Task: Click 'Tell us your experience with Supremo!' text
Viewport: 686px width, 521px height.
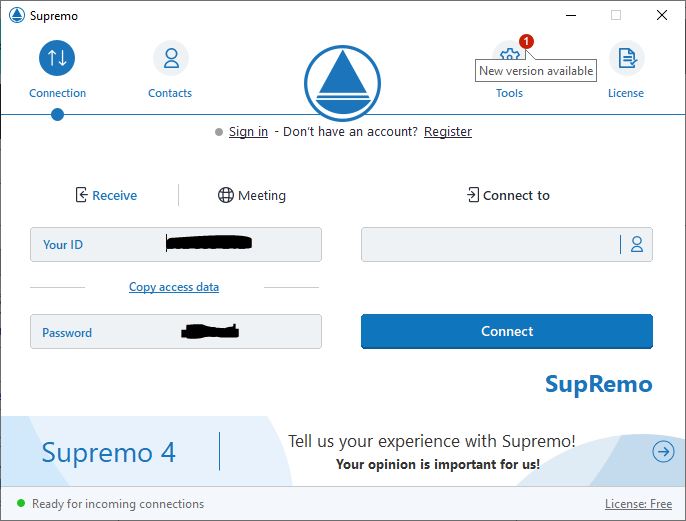Action: pyautogui.click(x=431, y=441)
